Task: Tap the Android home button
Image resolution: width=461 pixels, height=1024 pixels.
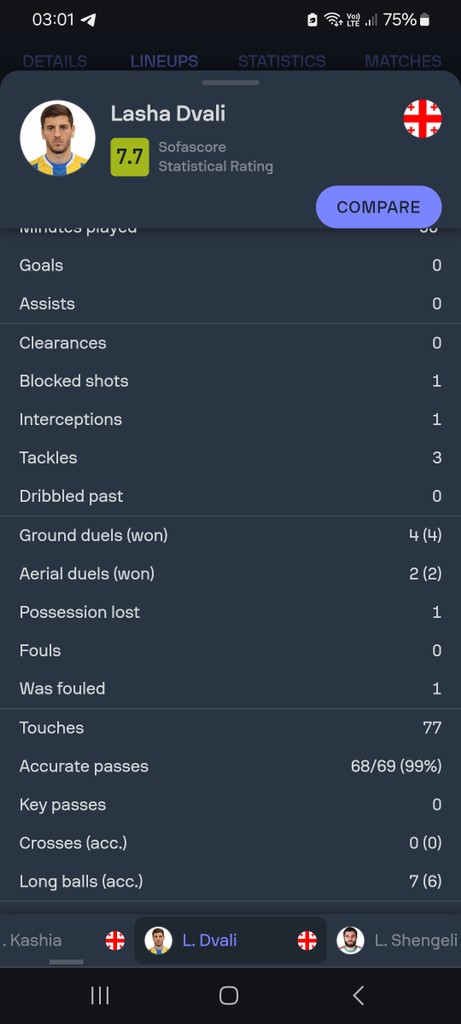Action: point(229,995)
